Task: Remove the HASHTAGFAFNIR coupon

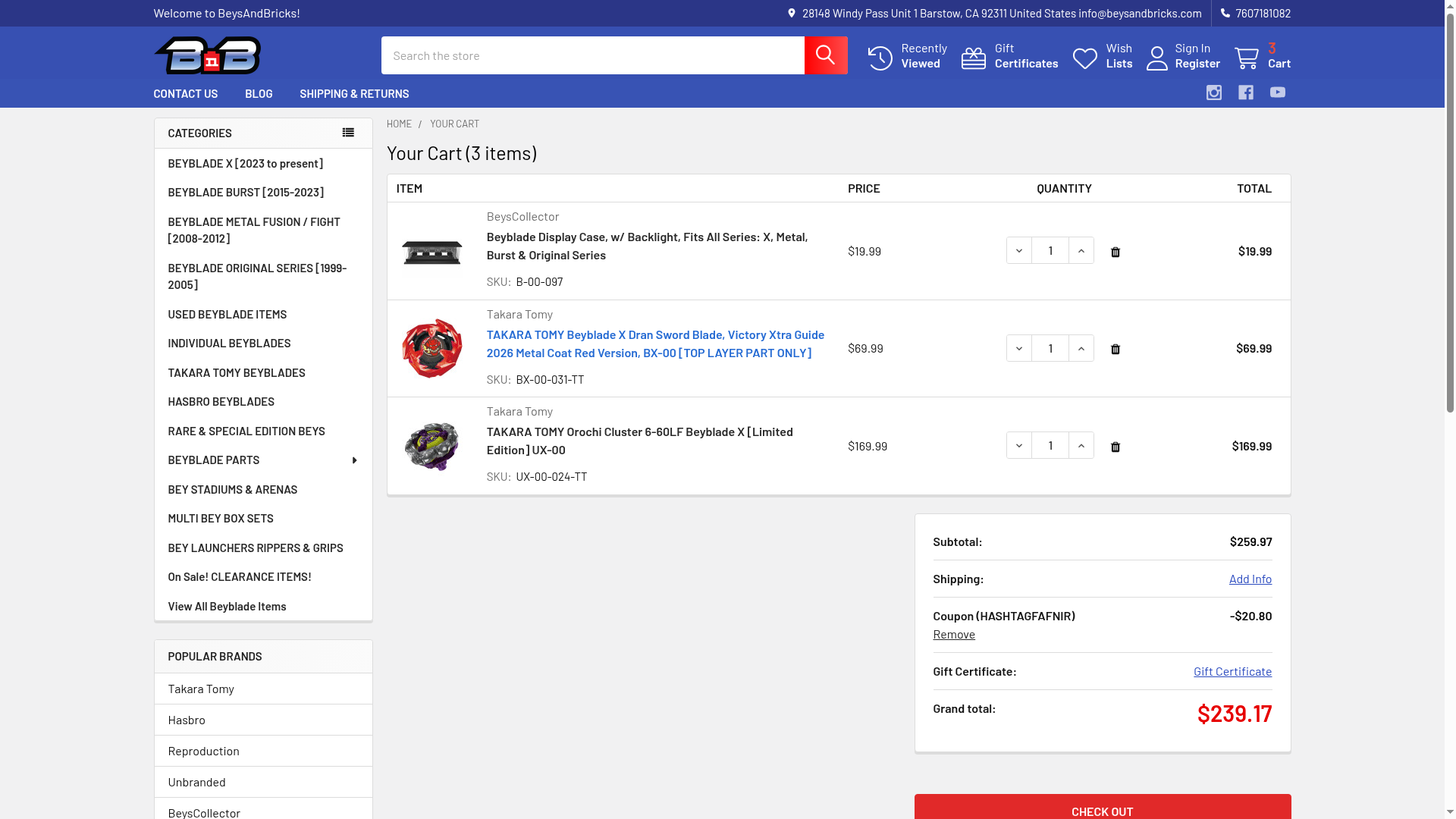Action: [x=953, y=634]
